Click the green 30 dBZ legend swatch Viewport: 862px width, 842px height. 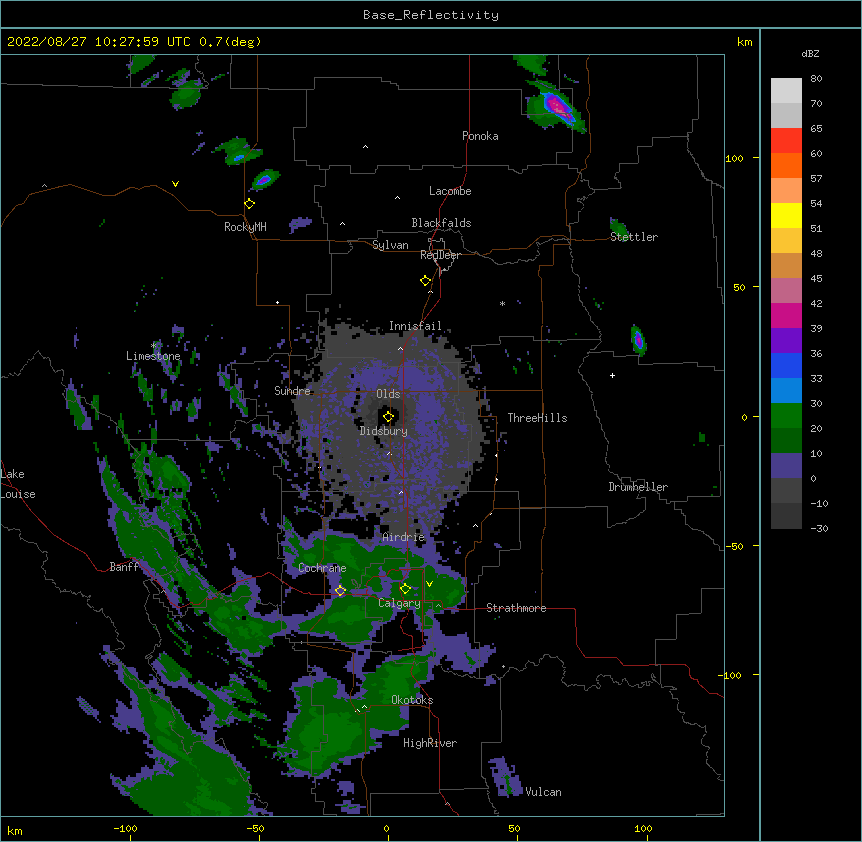[x=786, y=416]
